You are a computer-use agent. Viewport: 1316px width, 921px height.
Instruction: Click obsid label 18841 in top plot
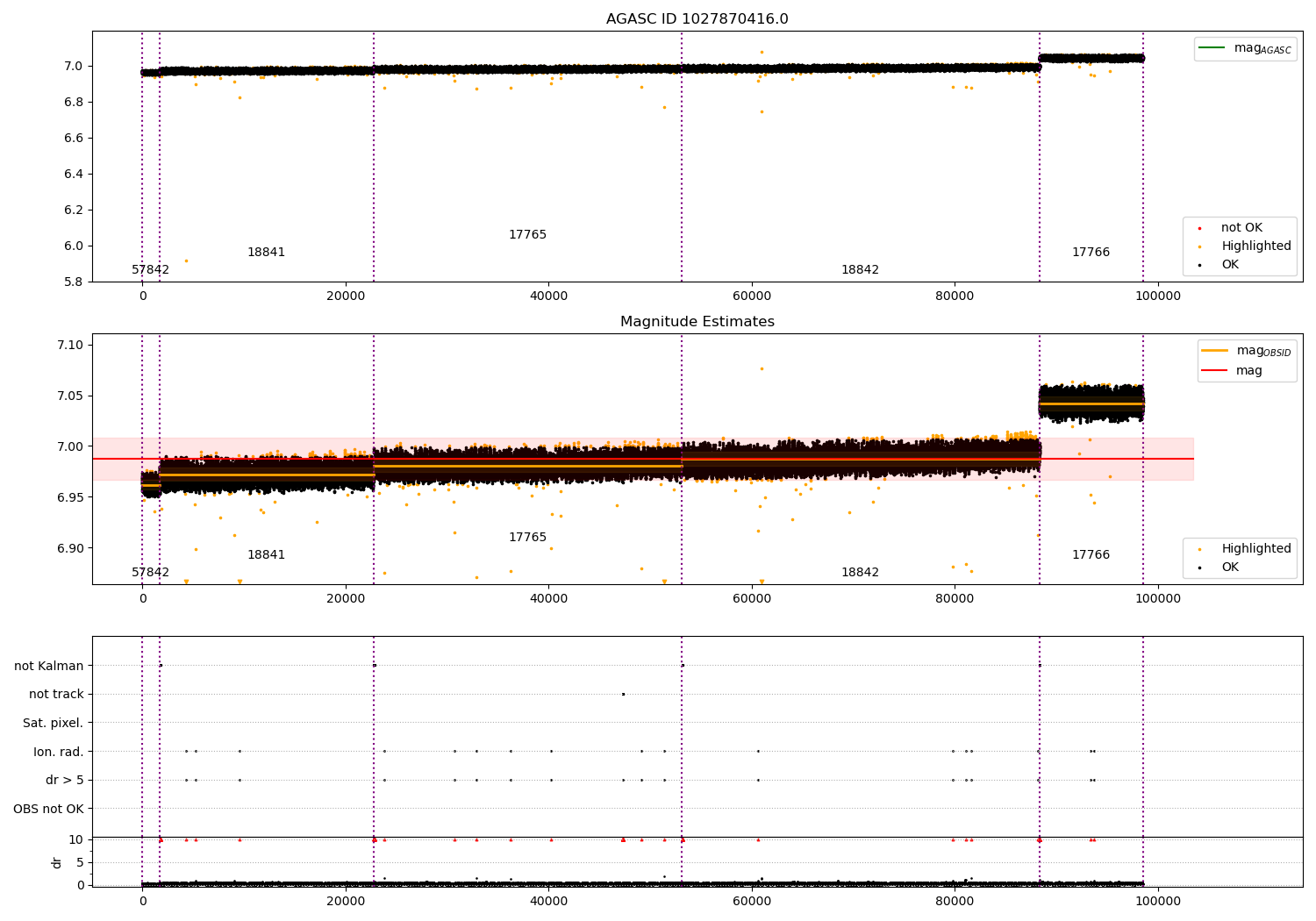(266, 253)
